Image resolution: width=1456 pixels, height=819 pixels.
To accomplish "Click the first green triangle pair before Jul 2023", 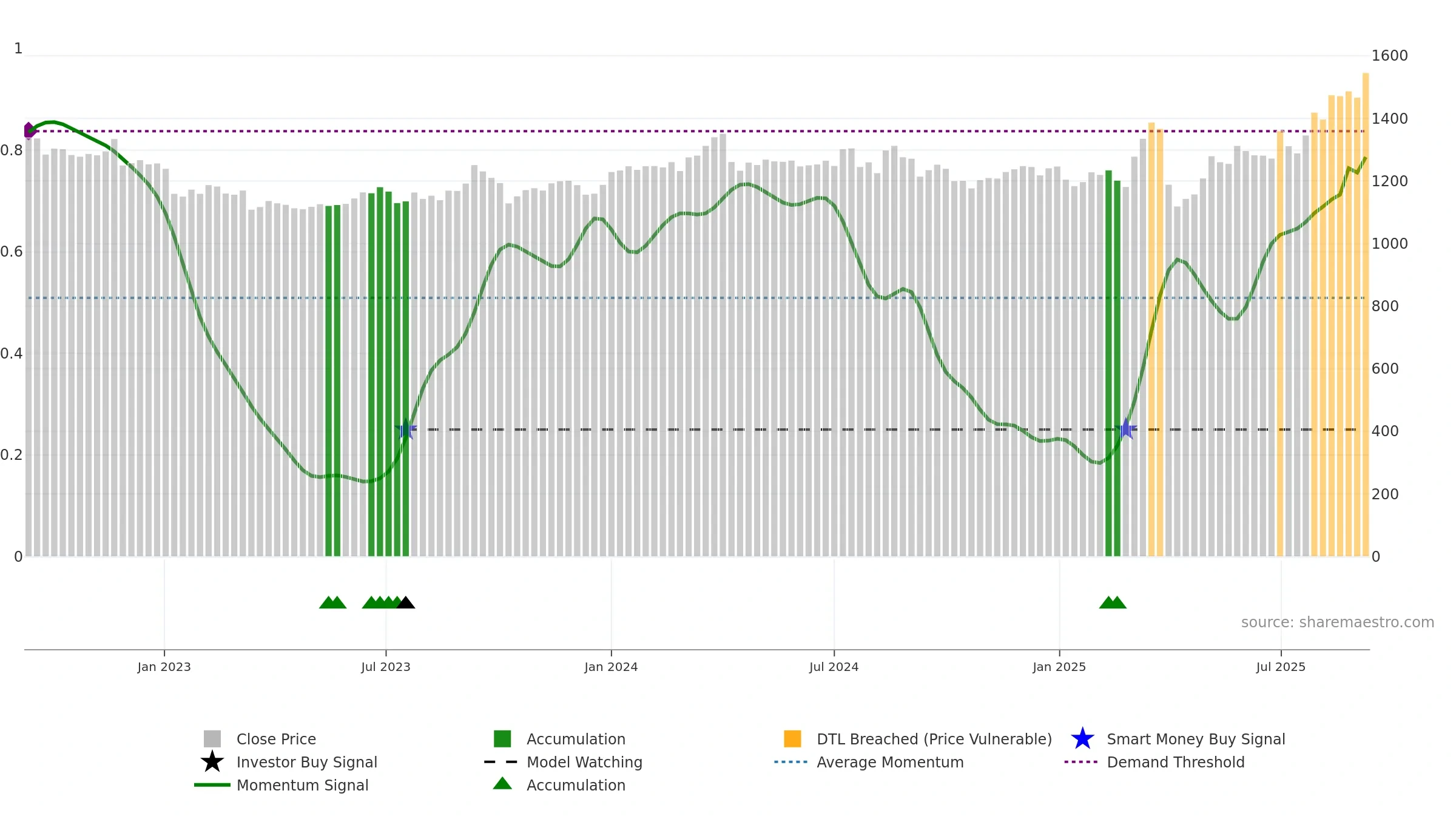I will click(332, 602).
